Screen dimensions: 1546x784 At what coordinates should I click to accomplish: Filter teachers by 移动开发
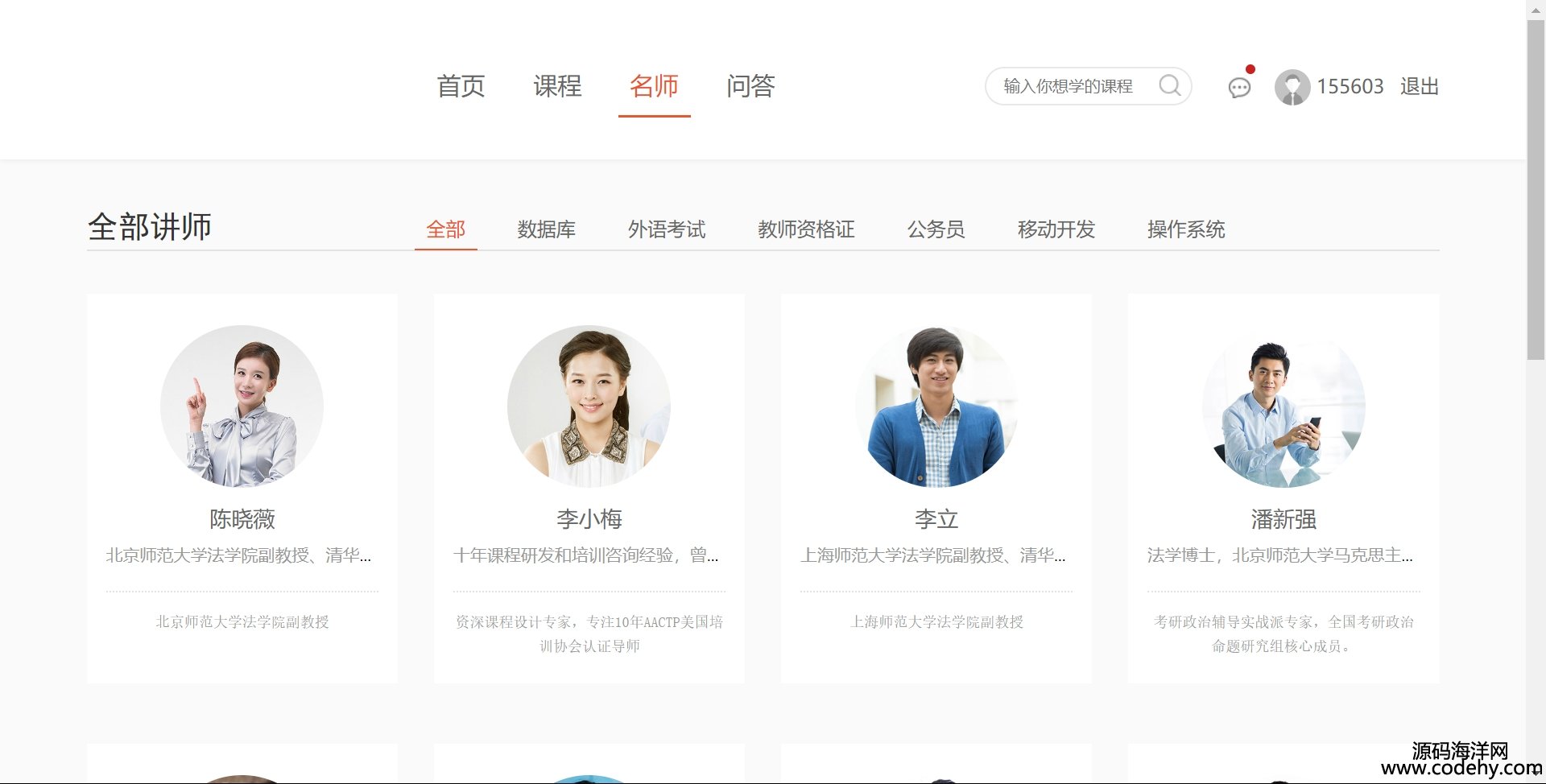click(x=1056, y=229)
